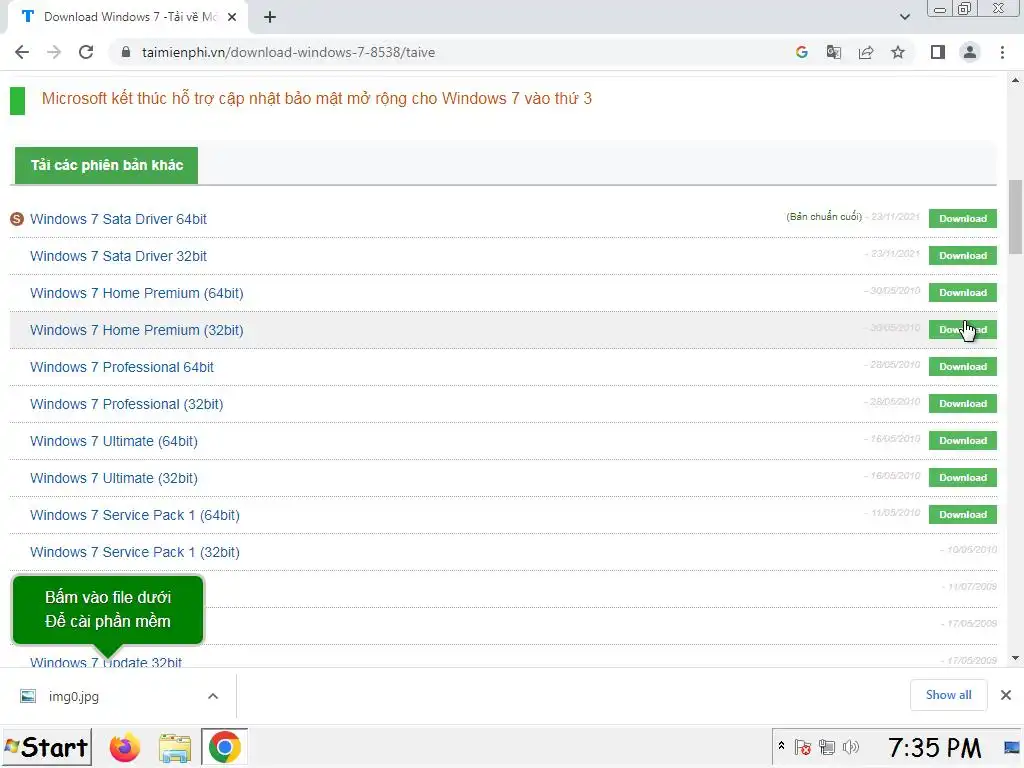Screen dimensions: 1024x768
Task: Open the Chrome profile avatar
Action: [970, 52]
